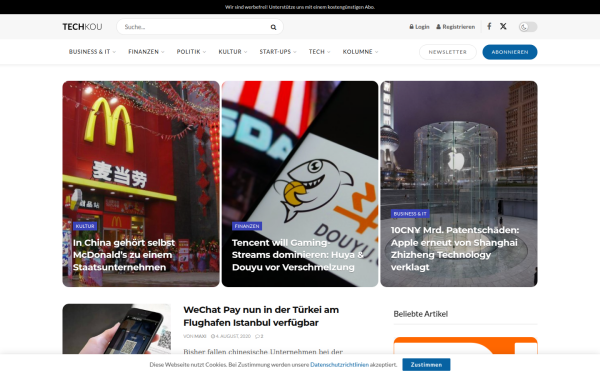The width and height of the screenshot is (600, 375).
Task: Open the McDonald's China article headline
Action: [x=124, y=255]
